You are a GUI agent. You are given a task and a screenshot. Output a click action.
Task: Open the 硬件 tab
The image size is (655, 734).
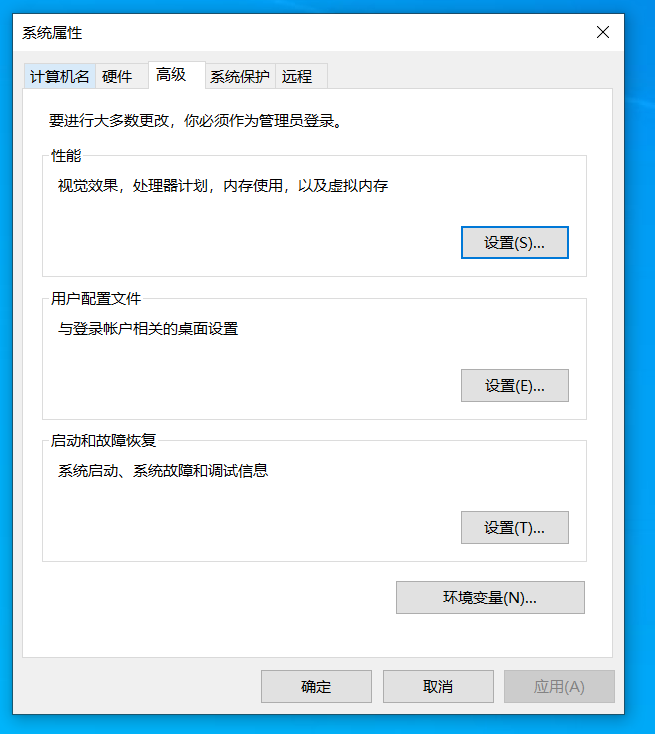click(122, 76)
